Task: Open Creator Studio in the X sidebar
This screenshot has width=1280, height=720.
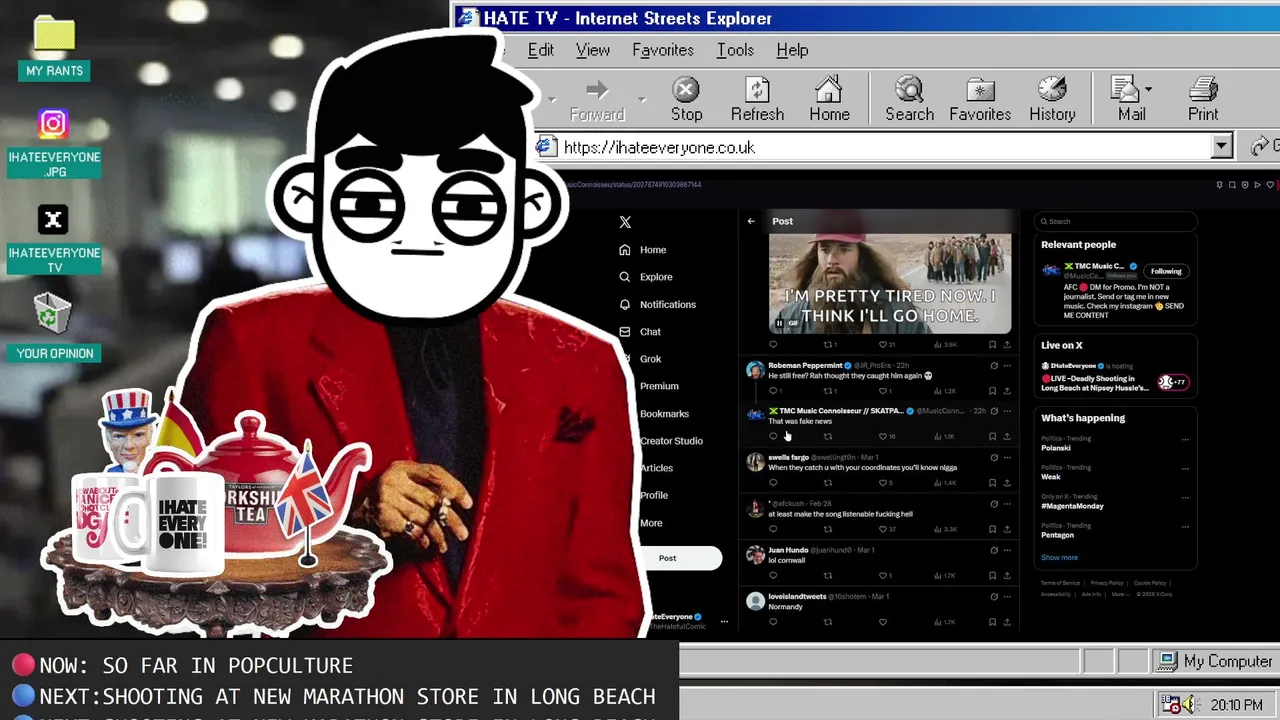Action: pos(671,440)
